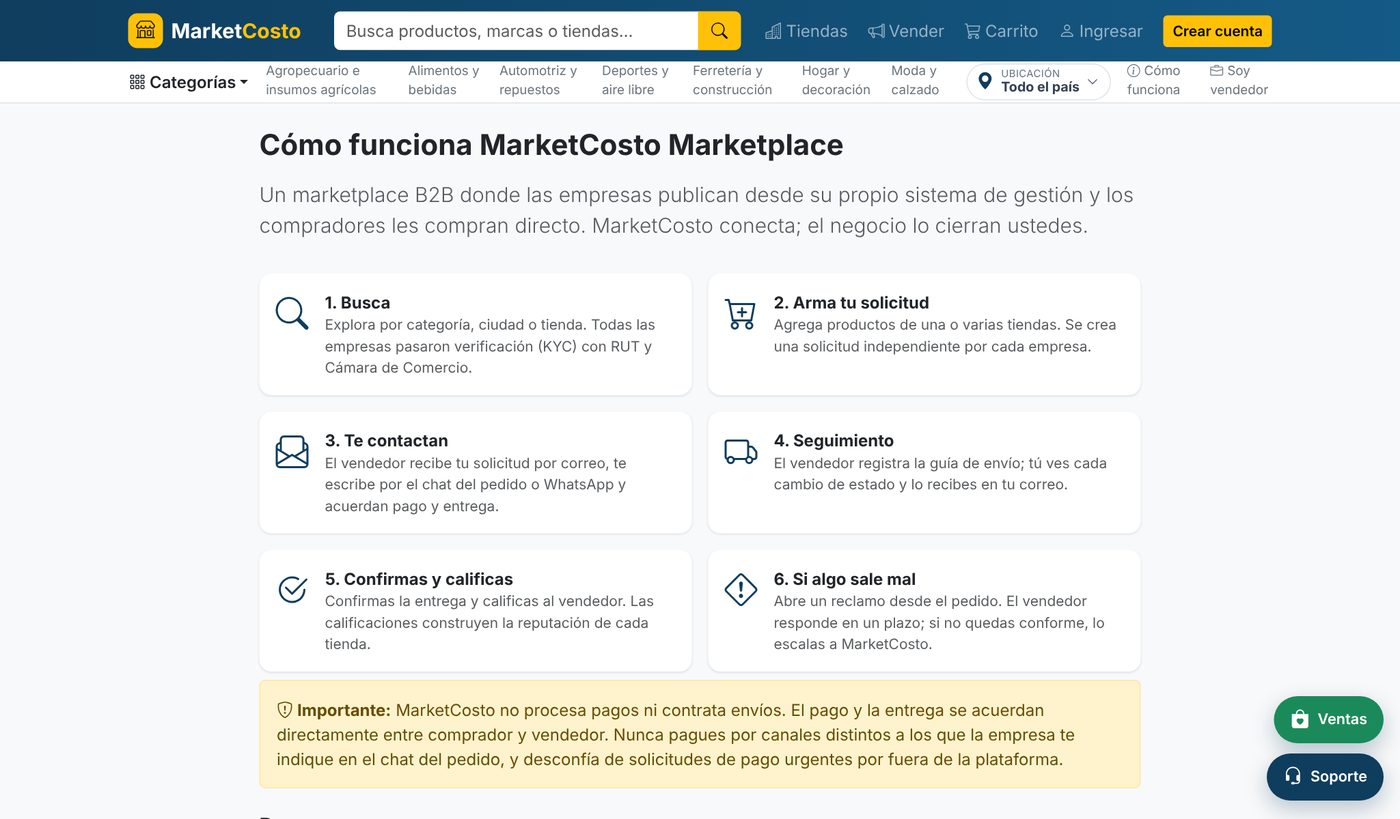Viewport: 1400px width, 819px height.
Task: Click the card title 4. Seguimiento
Action: coord(833,441)
